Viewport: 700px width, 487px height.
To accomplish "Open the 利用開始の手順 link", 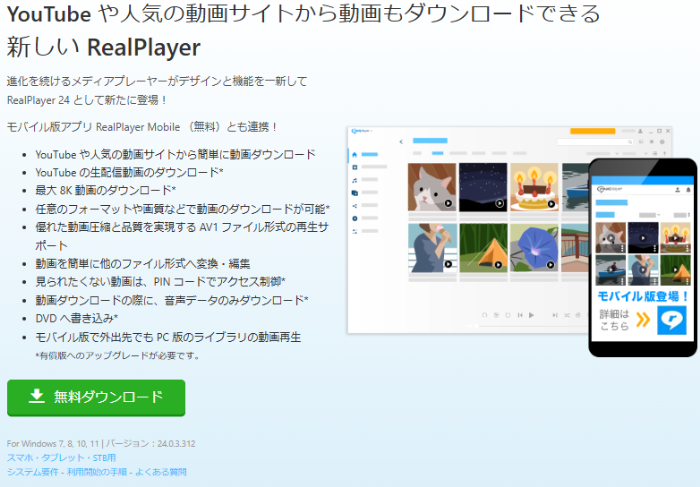I will [x=97, y=472].
